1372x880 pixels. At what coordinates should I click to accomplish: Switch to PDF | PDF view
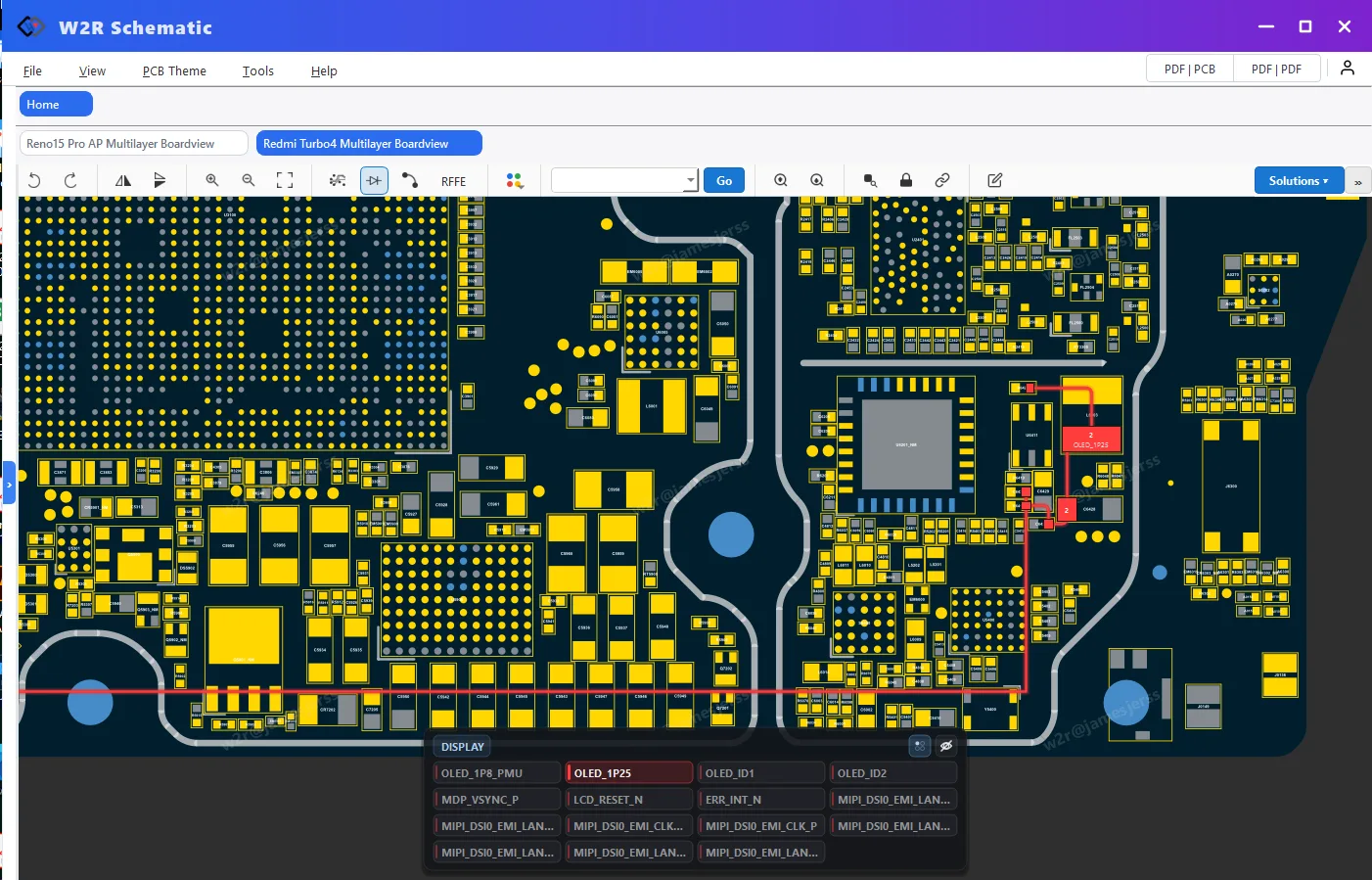(x=1276, y=69)
